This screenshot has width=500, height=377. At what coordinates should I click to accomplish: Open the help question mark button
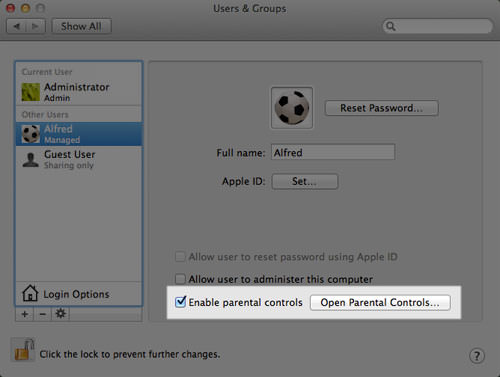pos(477,356)
